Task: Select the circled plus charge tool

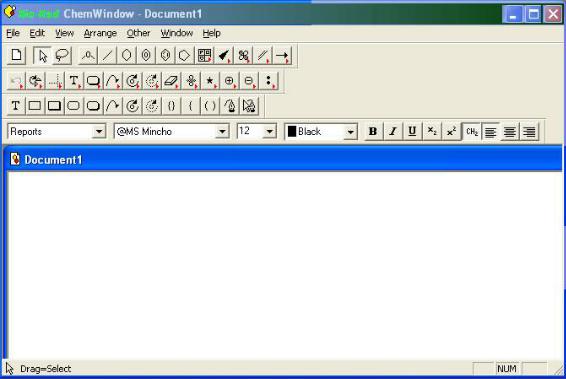Action: coord(230,81)
